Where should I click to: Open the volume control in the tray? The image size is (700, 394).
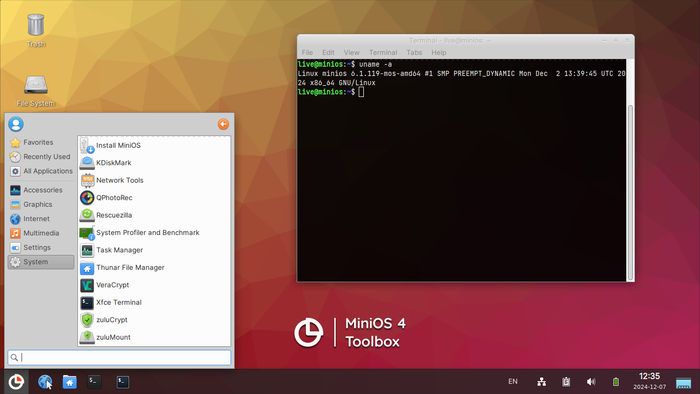pyautogui.click(x=591, y=382)
